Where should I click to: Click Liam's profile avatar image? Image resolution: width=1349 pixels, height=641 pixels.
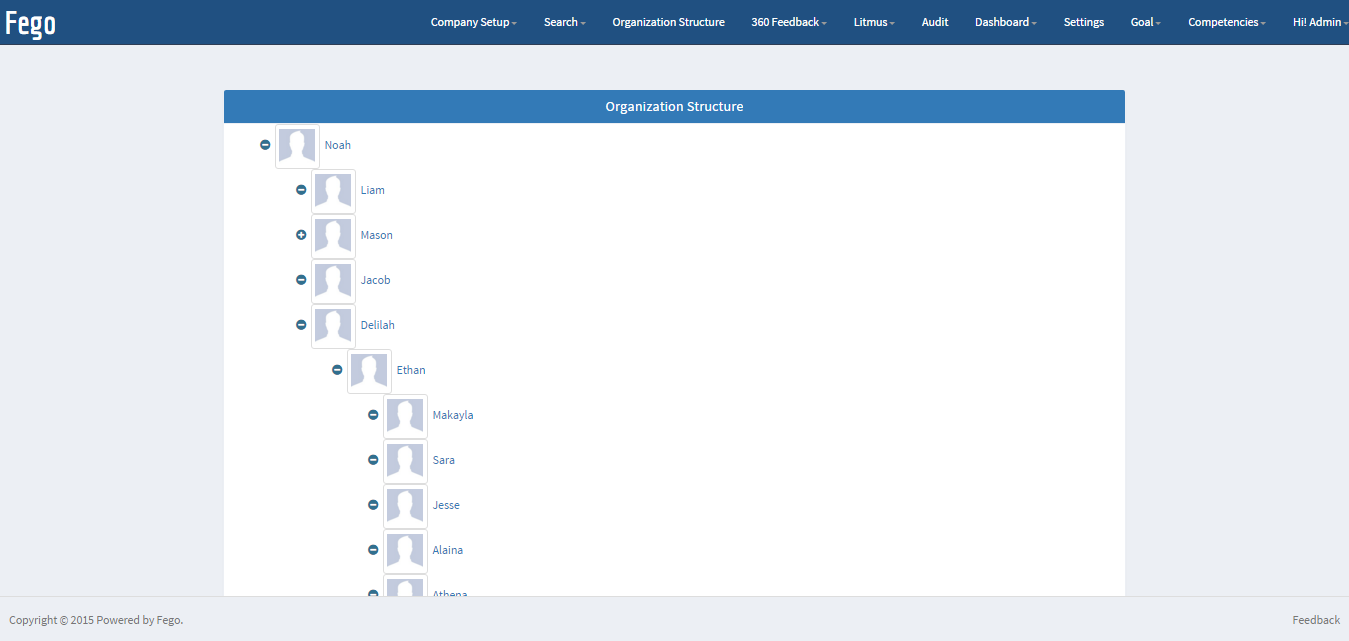[333, 191]
